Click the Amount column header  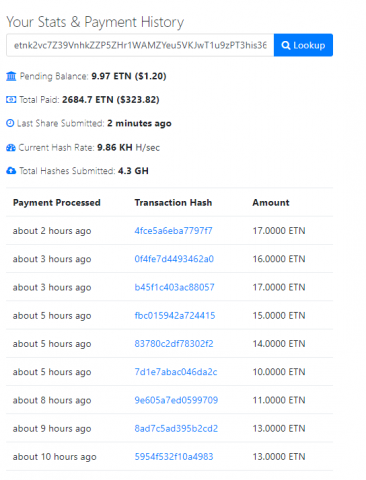[271, 203]
